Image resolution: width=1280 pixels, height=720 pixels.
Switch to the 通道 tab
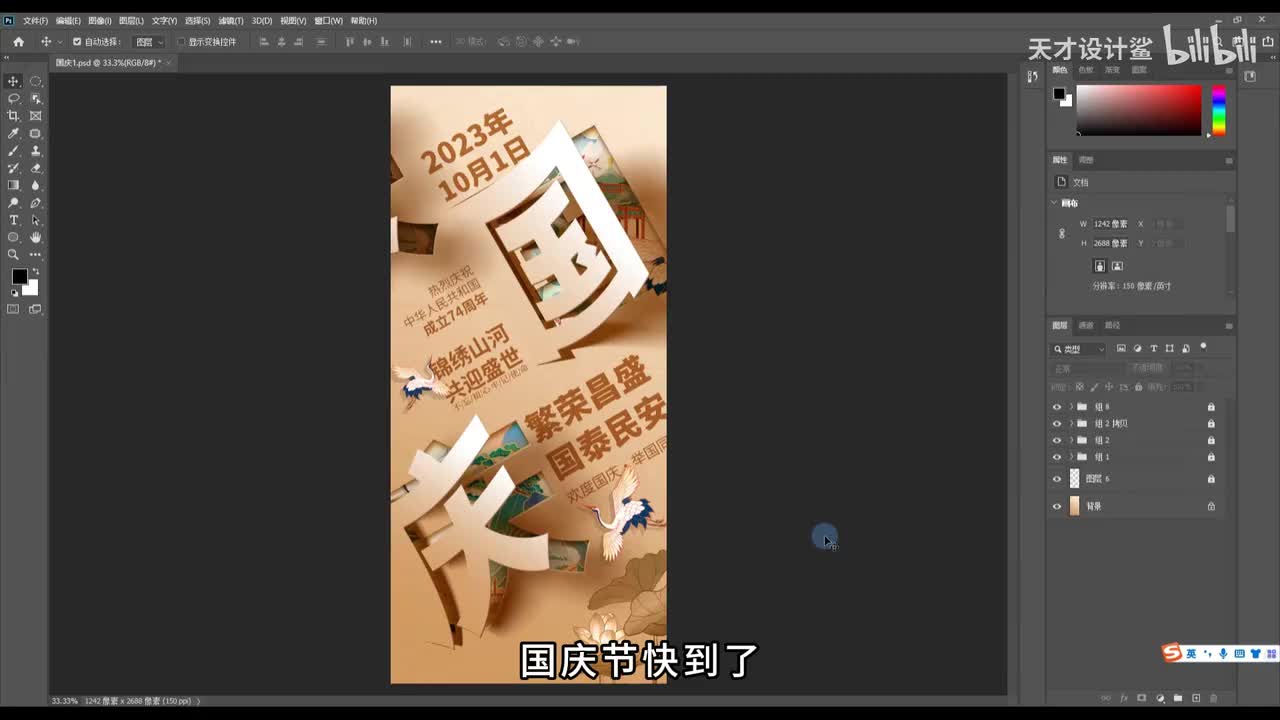(x=1086, y=325)
